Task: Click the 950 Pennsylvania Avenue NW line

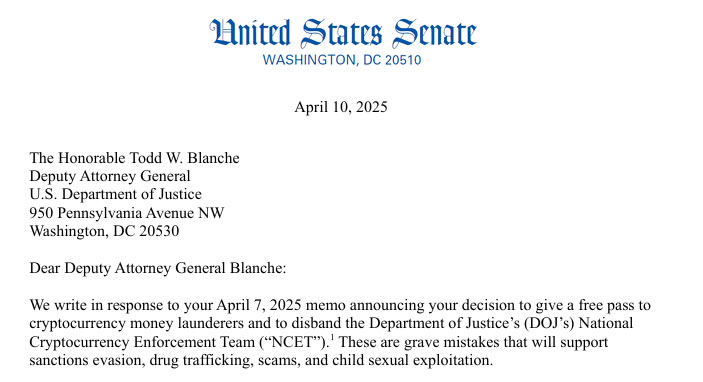Action: click(x=127, y=213)
